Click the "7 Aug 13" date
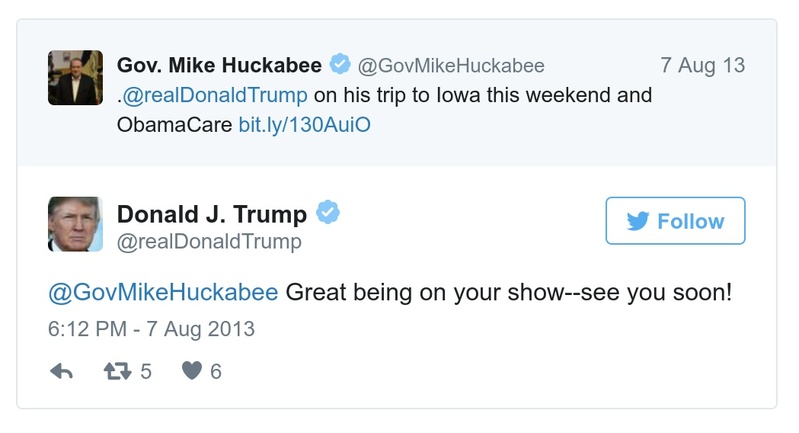 click(x=703, y=66)
